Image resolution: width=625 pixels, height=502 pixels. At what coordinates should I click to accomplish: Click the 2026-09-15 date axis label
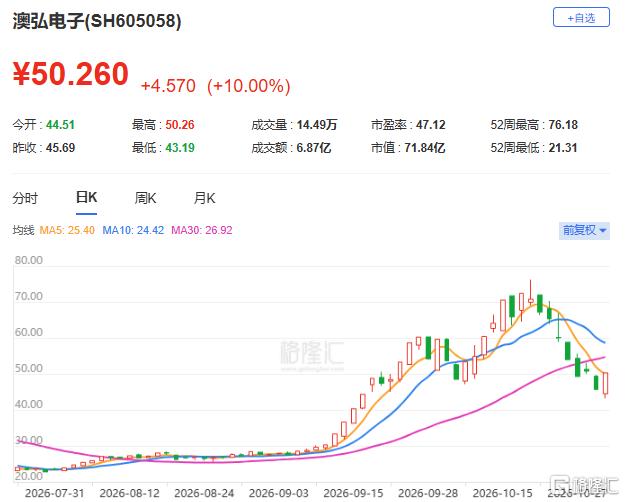pos(353,493)
